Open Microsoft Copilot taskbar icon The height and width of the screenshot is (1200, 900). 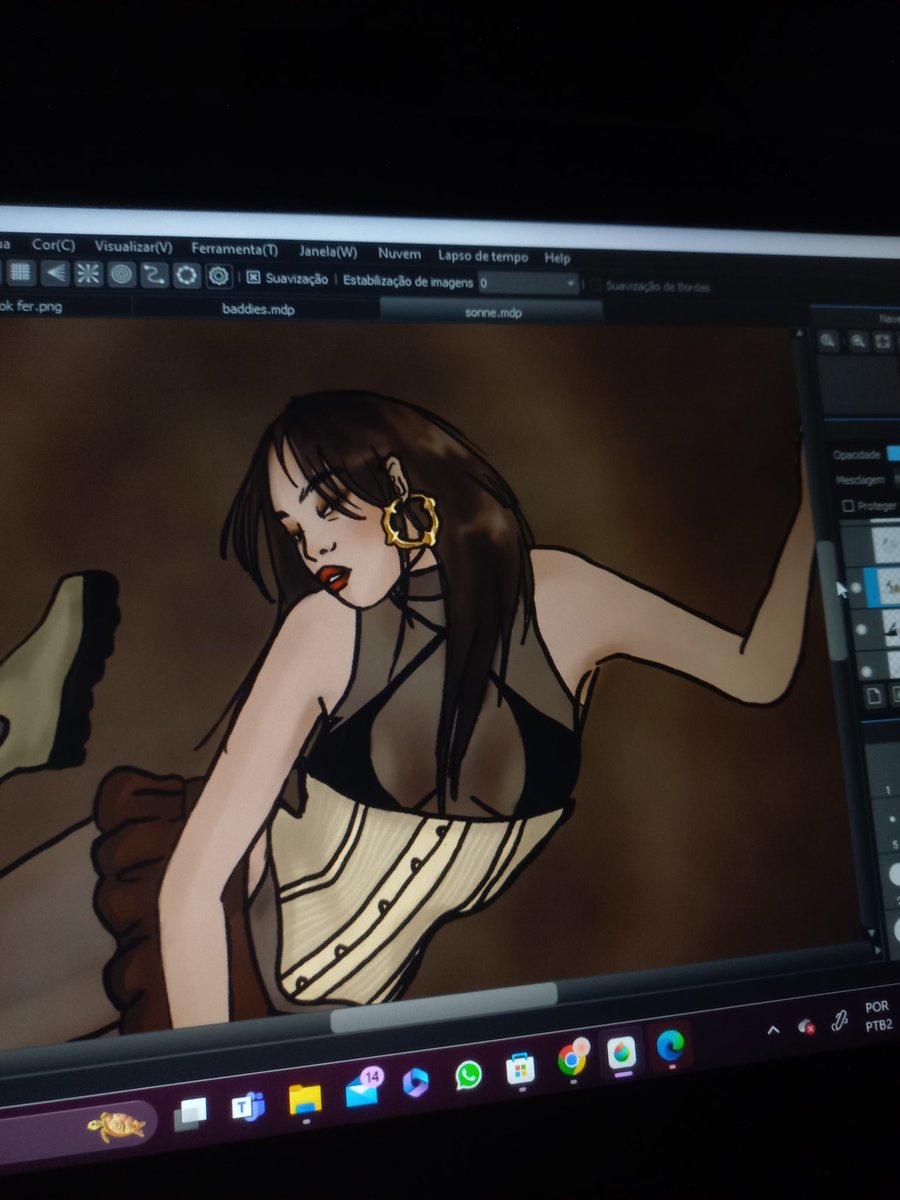point(415,1083)
